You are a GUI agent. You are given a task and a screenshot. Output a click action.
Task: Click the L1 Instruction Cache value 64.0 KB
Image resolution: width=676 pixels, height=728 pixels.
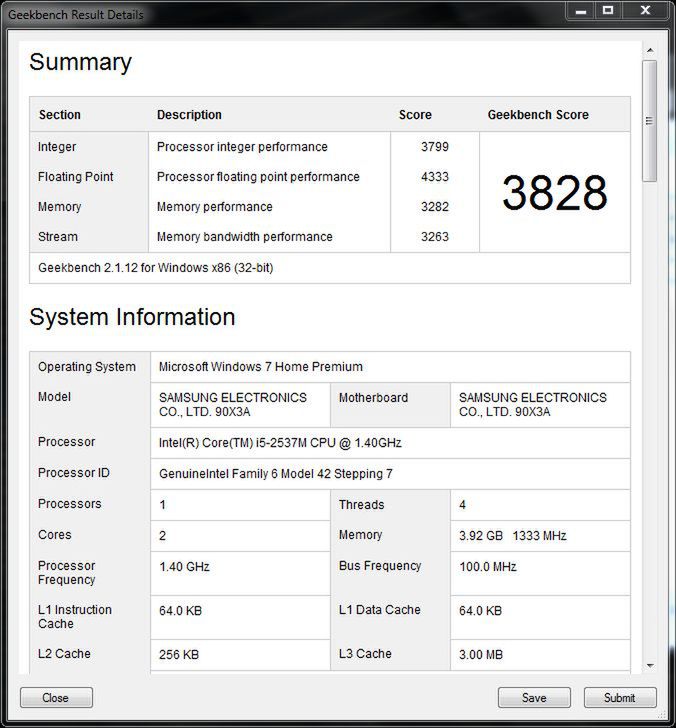[180, 611]
